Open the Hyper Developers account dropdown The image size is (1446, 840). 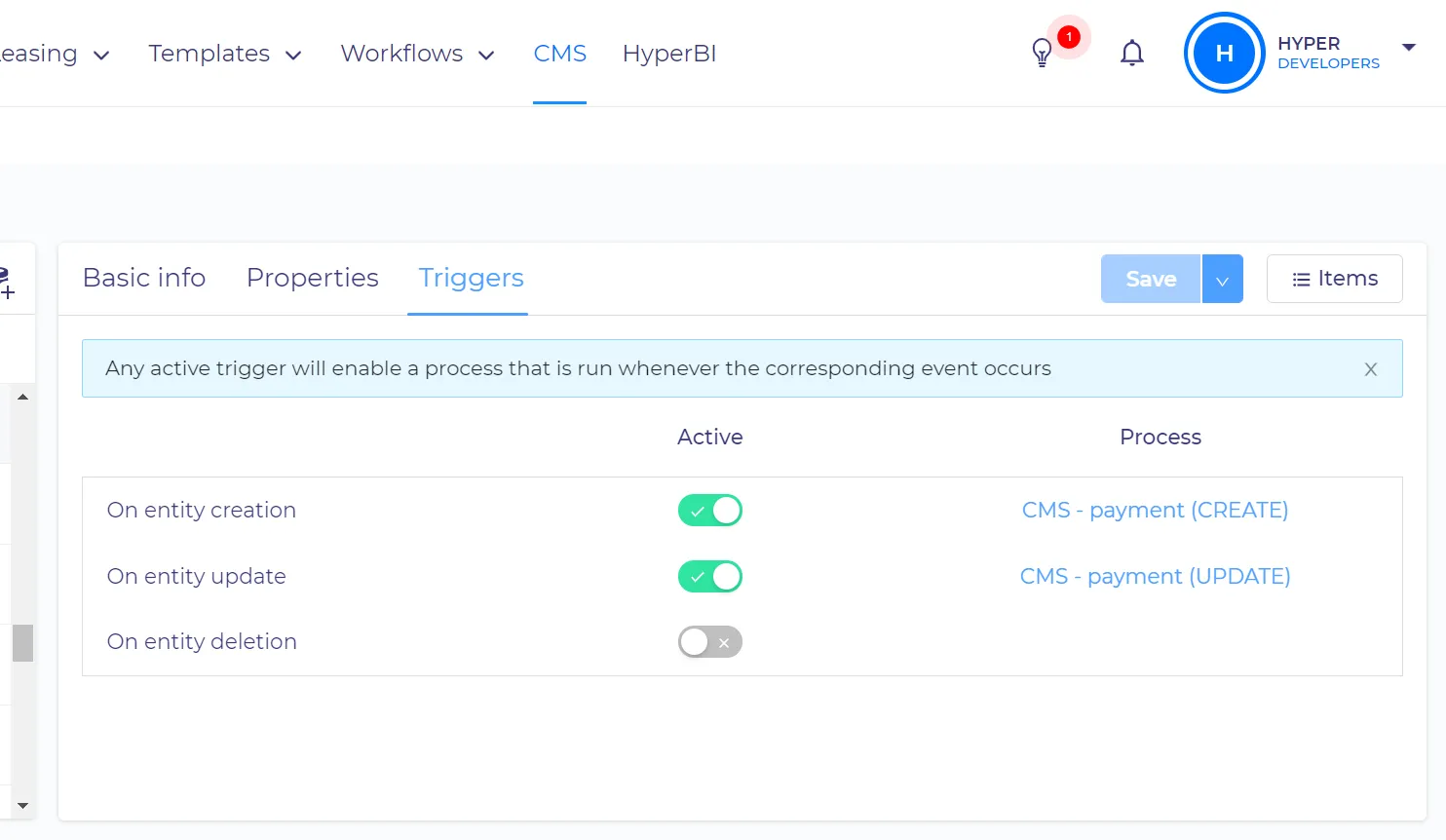pyautogui.click(x=1409, y=47)
